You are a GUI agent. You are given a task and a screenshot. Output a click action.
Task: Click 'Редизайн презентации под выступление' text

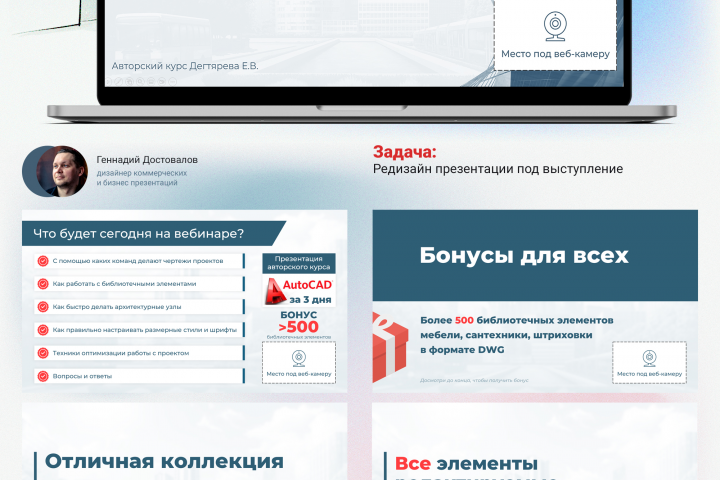[x=498, y=169]
